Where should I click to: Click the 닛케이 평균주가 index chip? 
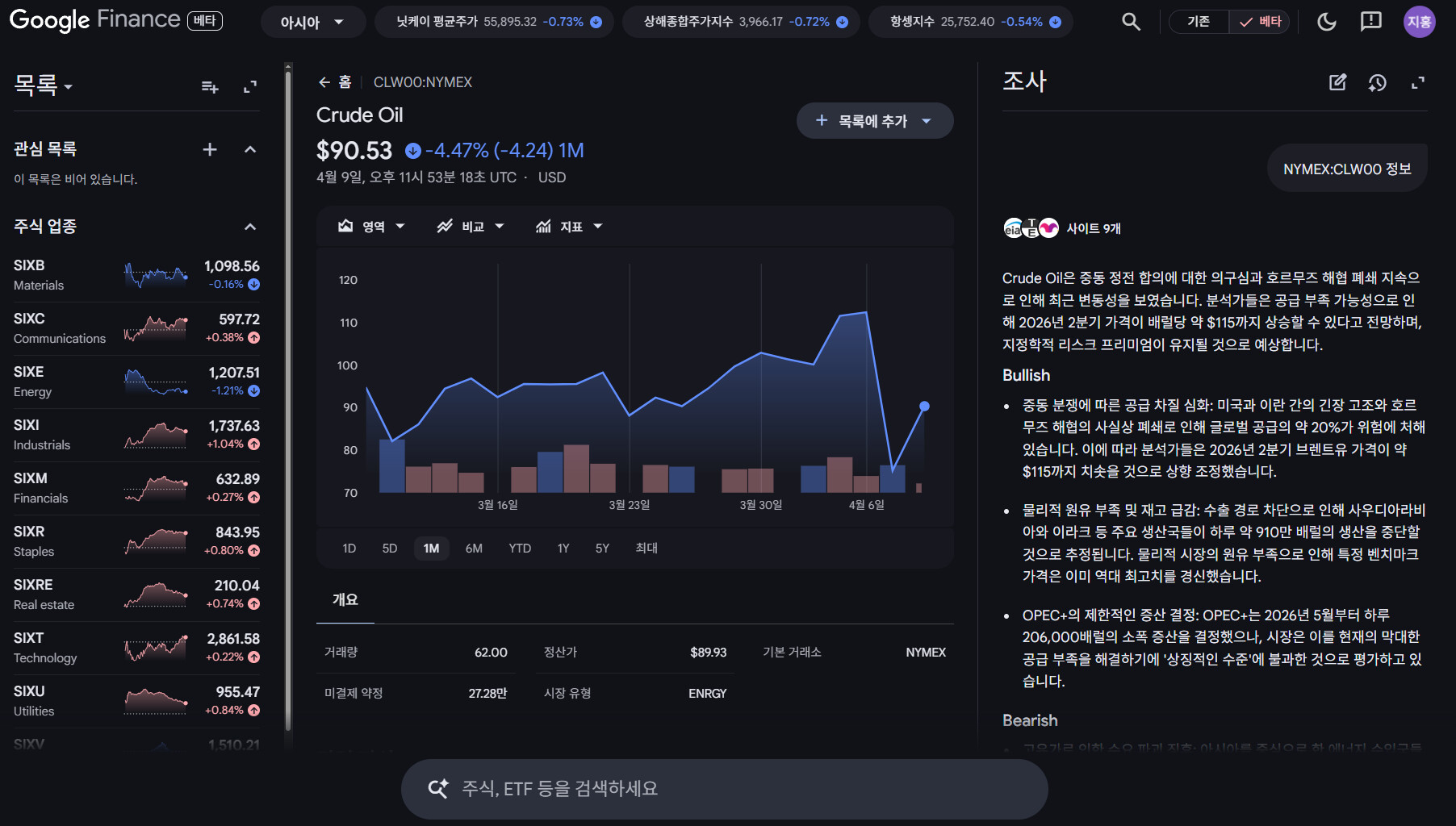coord(494,22)
